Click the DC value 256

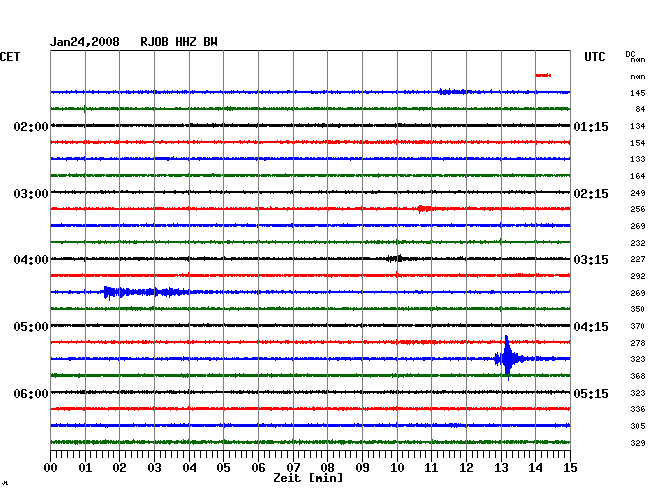click(638, 209)
